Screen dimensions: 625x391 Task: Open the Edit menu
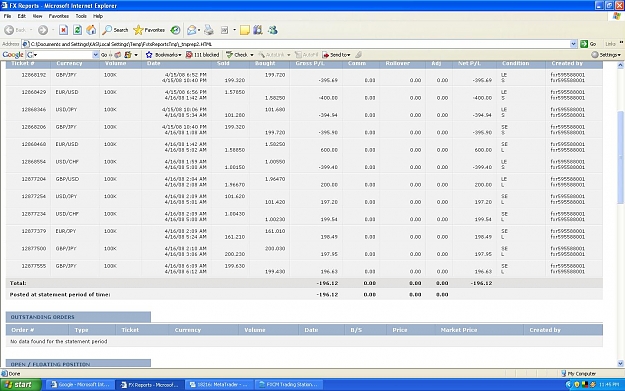tap(22, 16)
